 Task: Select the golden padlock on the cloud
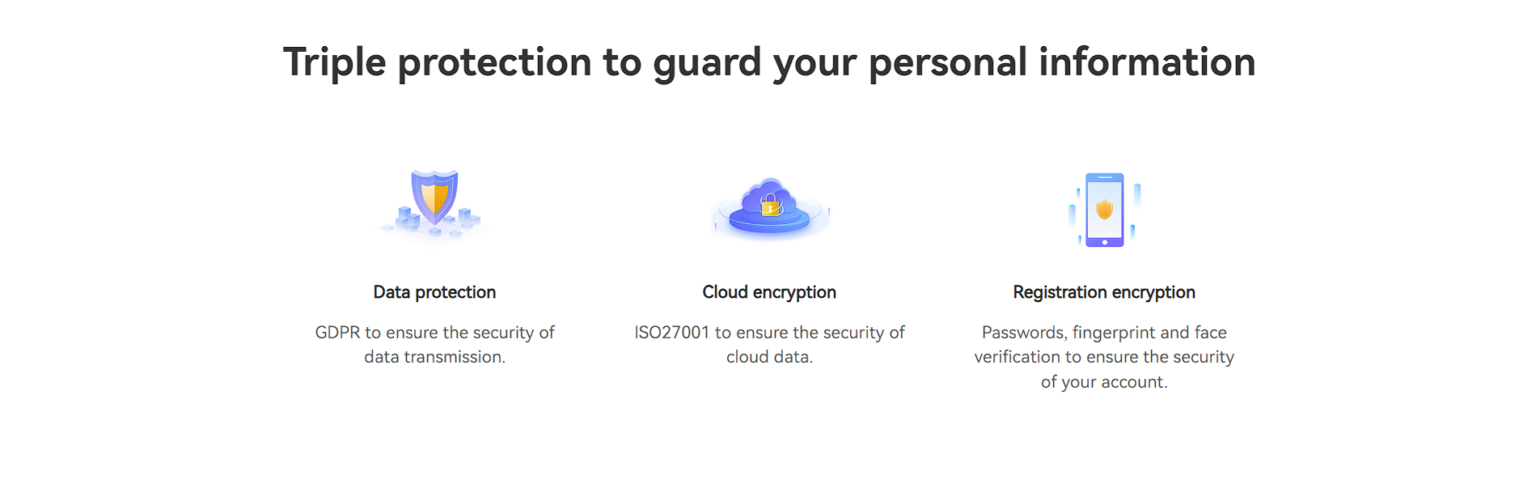pos(769,205)
